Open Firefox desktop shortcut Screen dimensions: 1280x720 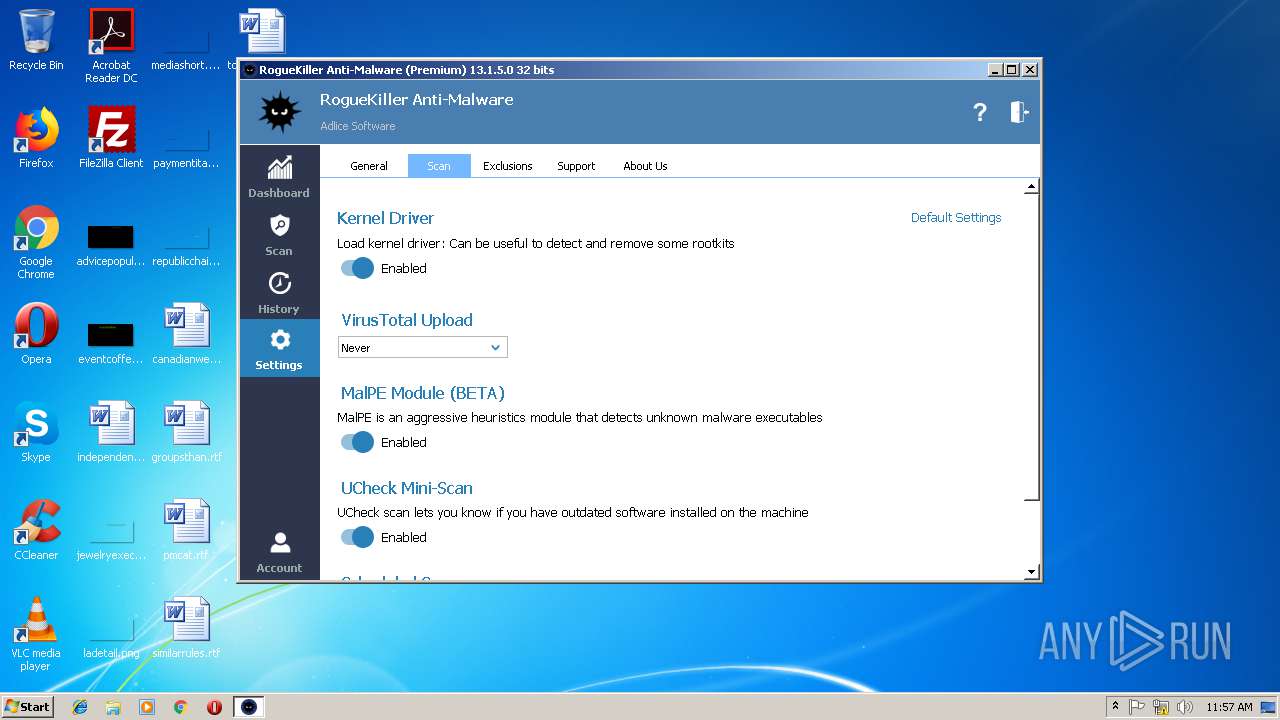coord(36,138)
